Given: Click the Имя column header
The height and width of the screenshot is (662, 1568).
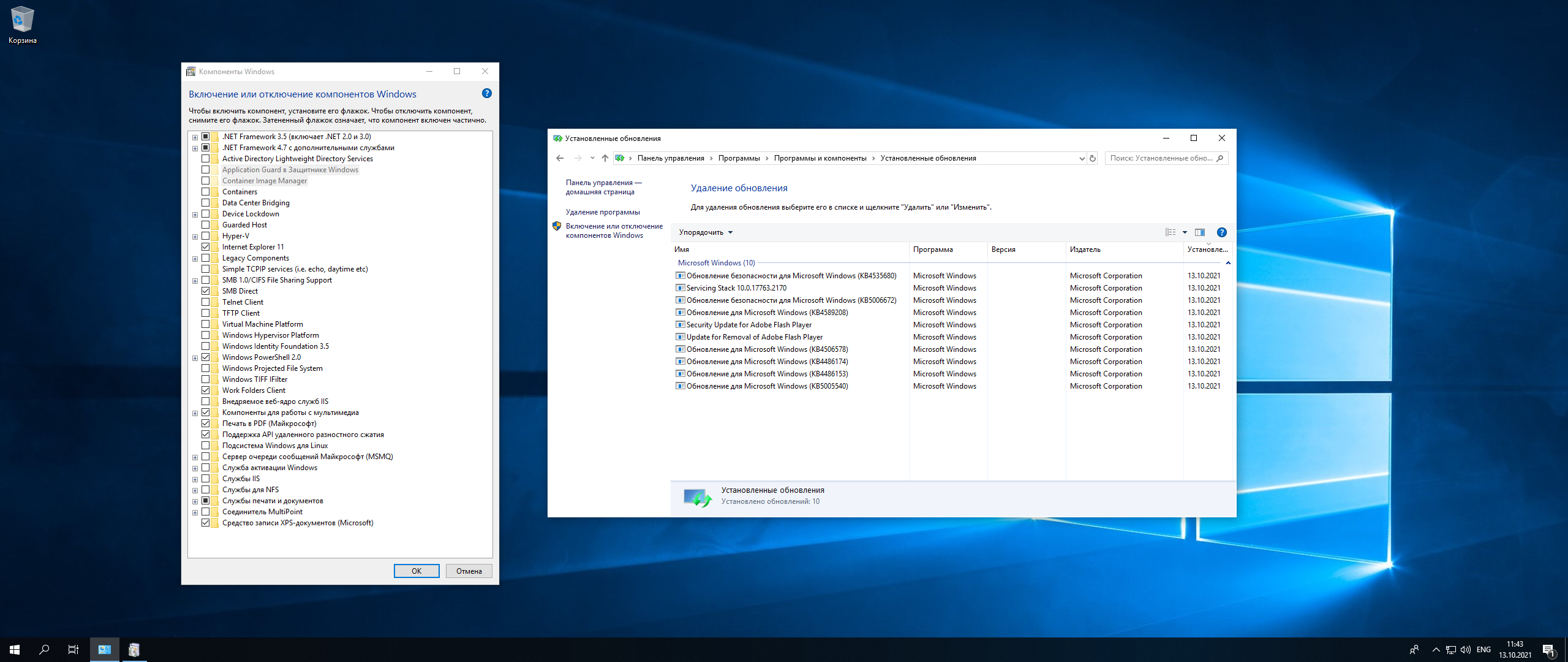Looking at the screenshot, I should pos(790,249).
